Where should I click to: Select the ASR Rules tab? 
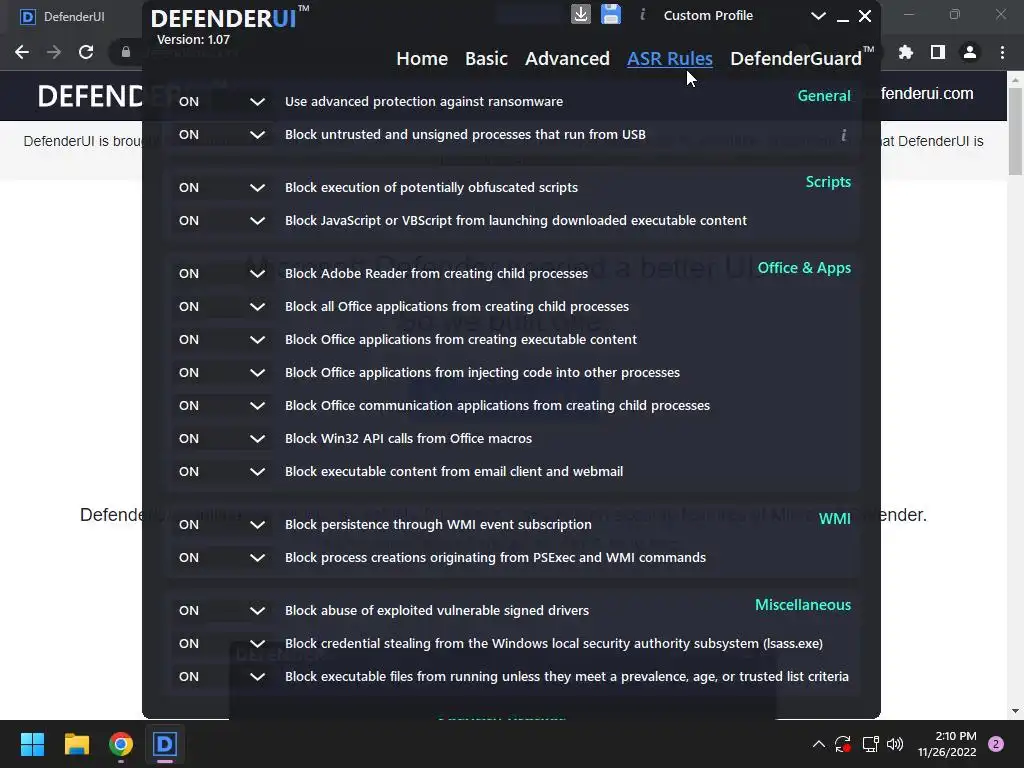[669, 59]
